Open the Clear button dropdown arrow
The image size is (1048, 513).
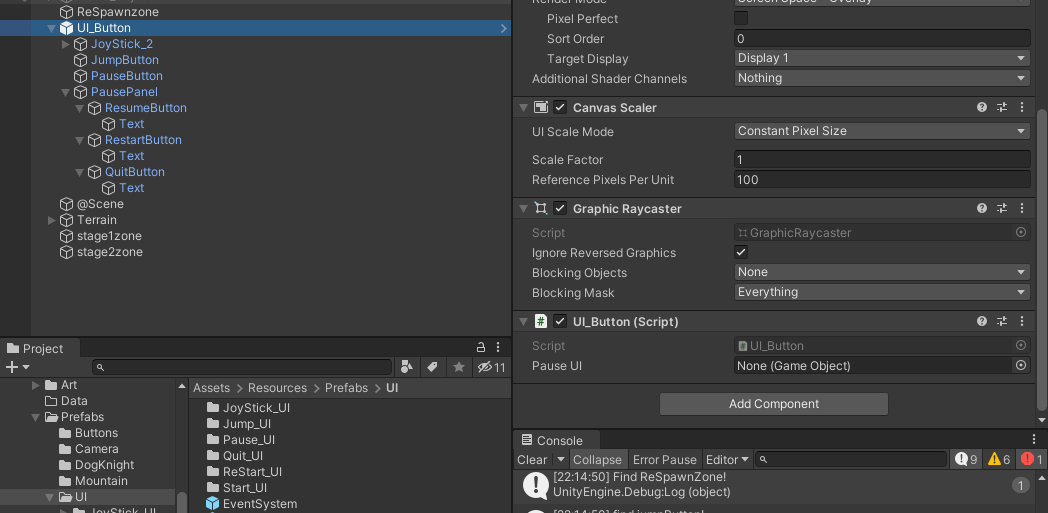point(561,459)
